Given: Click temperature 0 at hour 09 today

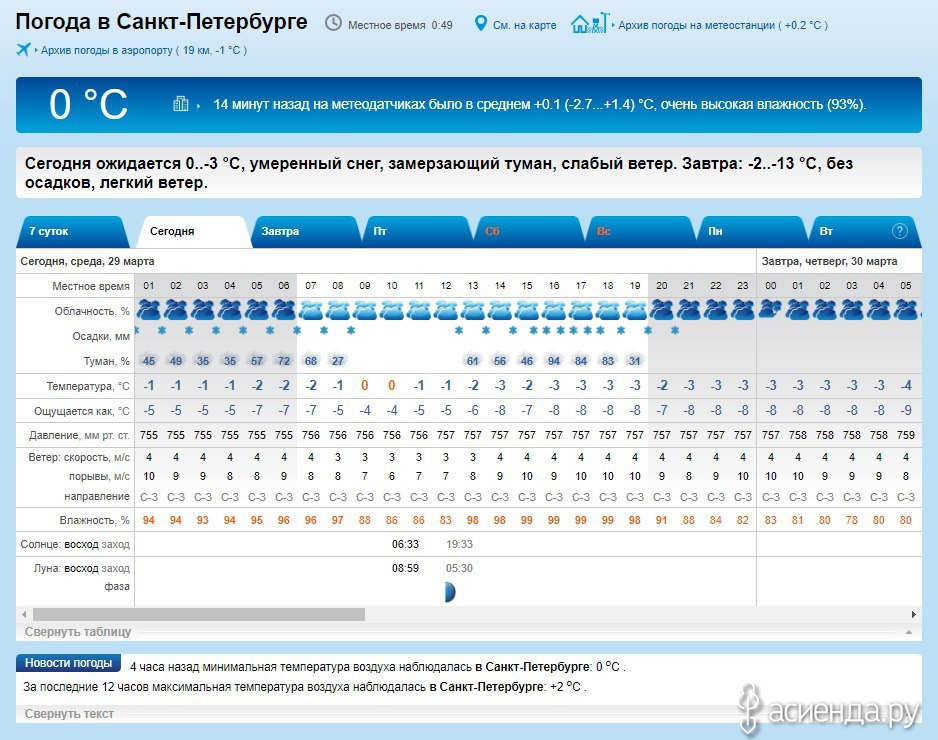Looking at the screenshot, I should tap(365, 386).
